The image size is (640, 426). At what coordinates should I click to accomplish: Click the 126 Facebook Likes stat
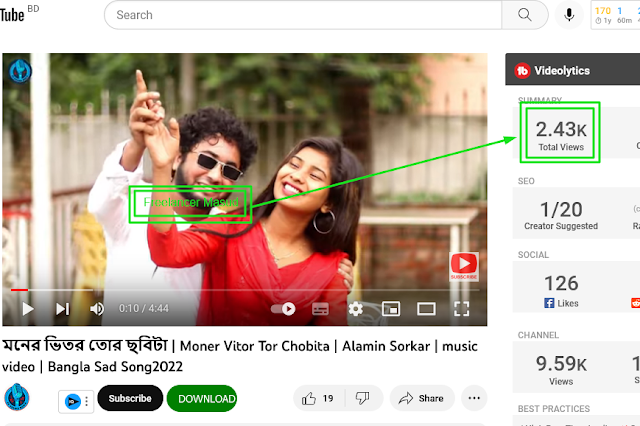pyautogui.click(x=561, y=291)
